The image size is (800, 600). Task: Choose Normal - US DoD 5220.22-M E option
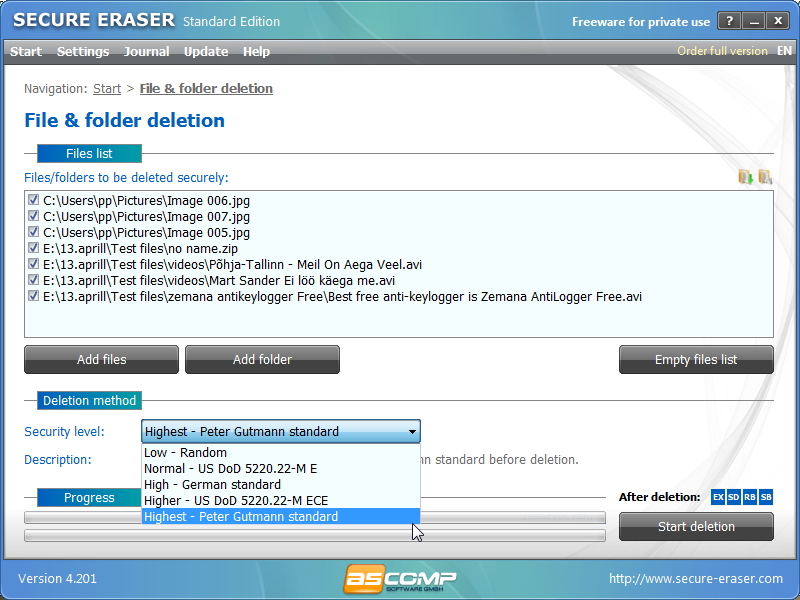(281, 468)
